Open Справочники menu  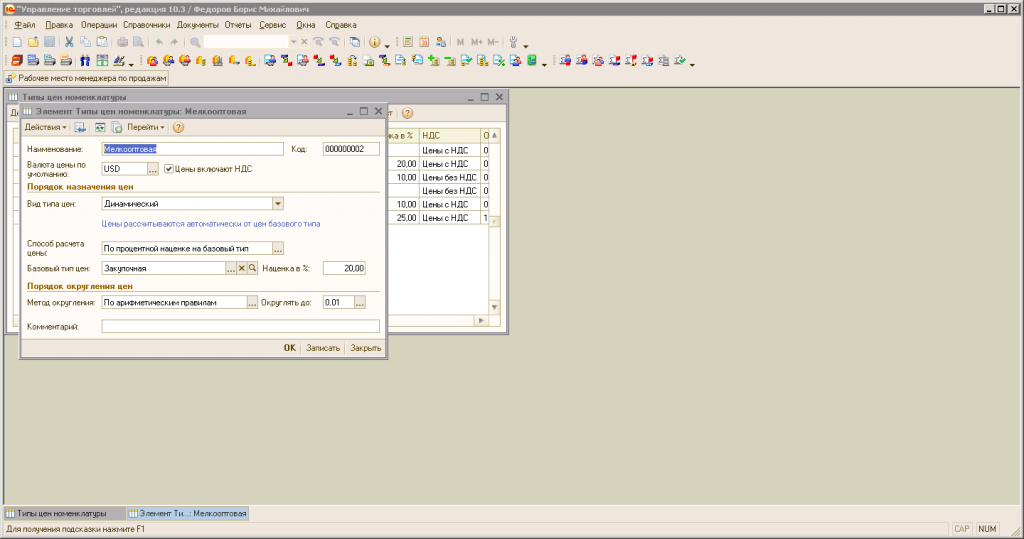click(146, 25)
